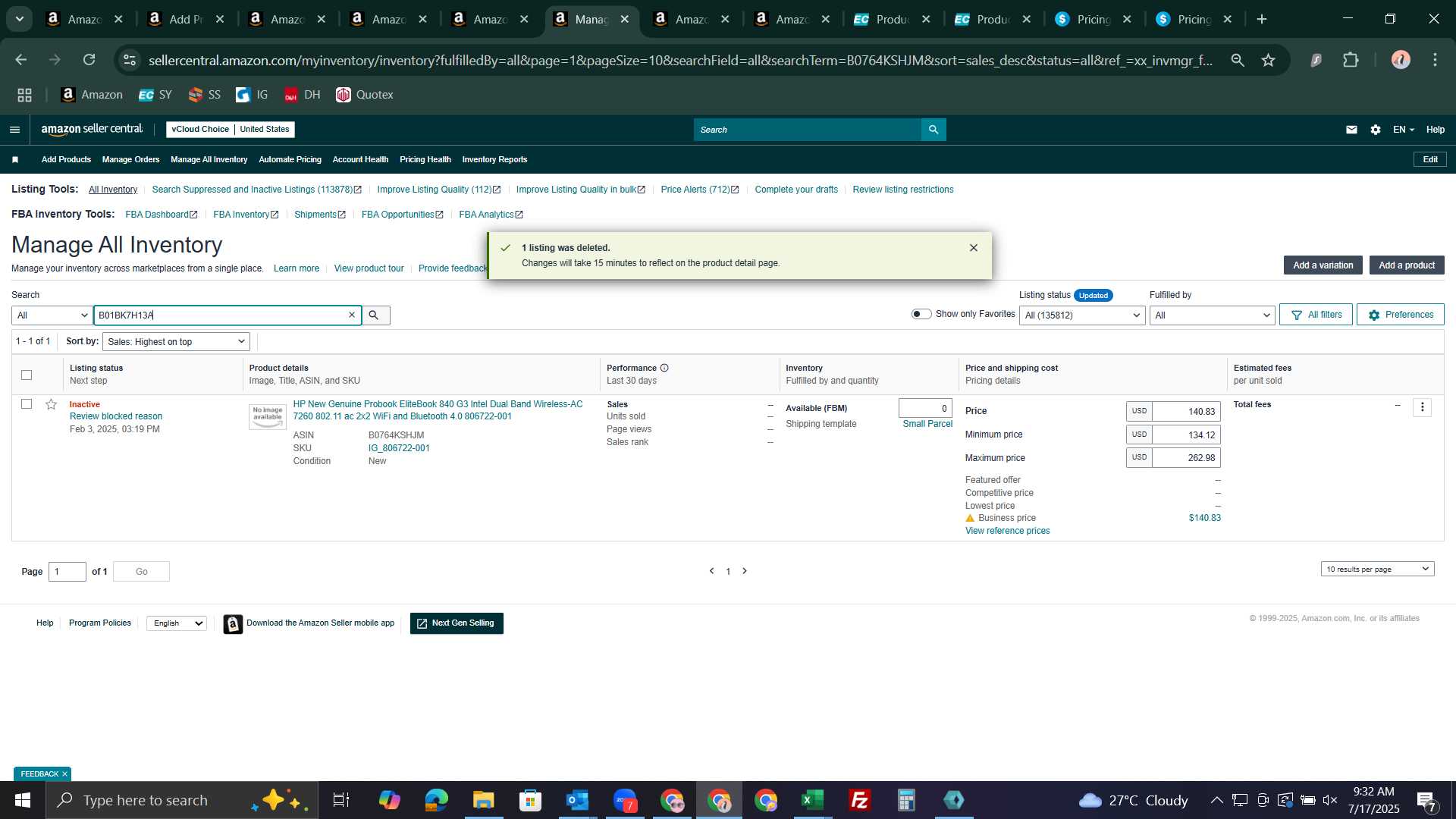
Task: Select the HP Probook listing checkbox
Action: pyautogui.click(x=27, y=404)
